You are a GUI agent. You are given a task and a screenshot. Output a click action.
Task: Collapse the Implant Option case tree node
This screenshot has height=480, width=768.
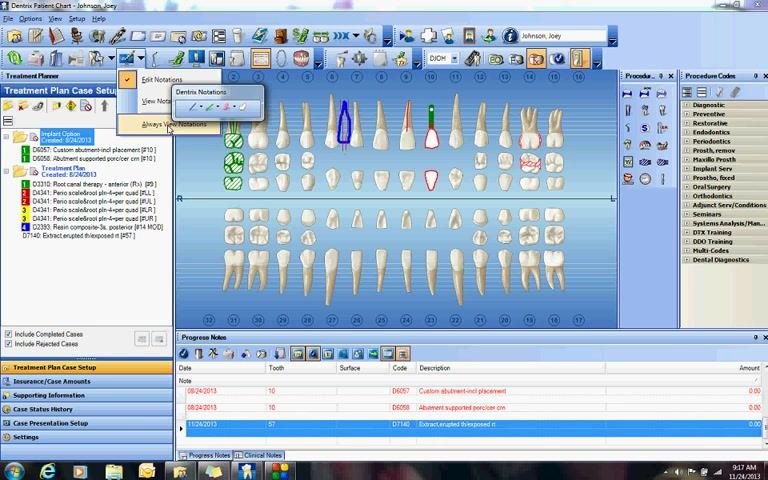coord(6,137)
